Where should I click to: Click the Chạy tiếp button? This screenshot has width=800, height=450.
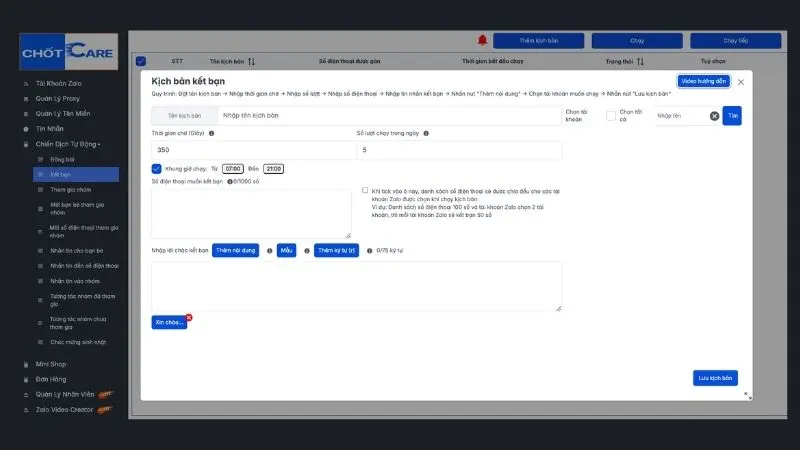point(735,41)
